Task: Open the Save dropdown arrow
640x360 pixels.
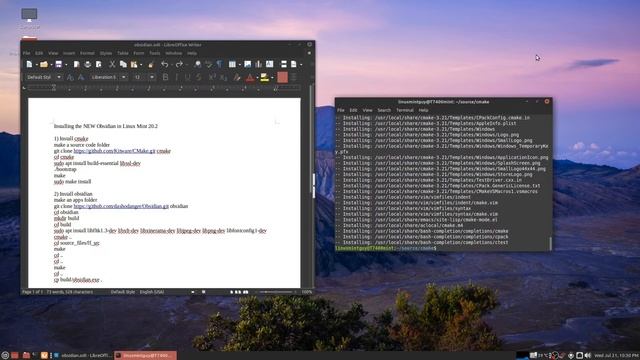Action: 65,65
